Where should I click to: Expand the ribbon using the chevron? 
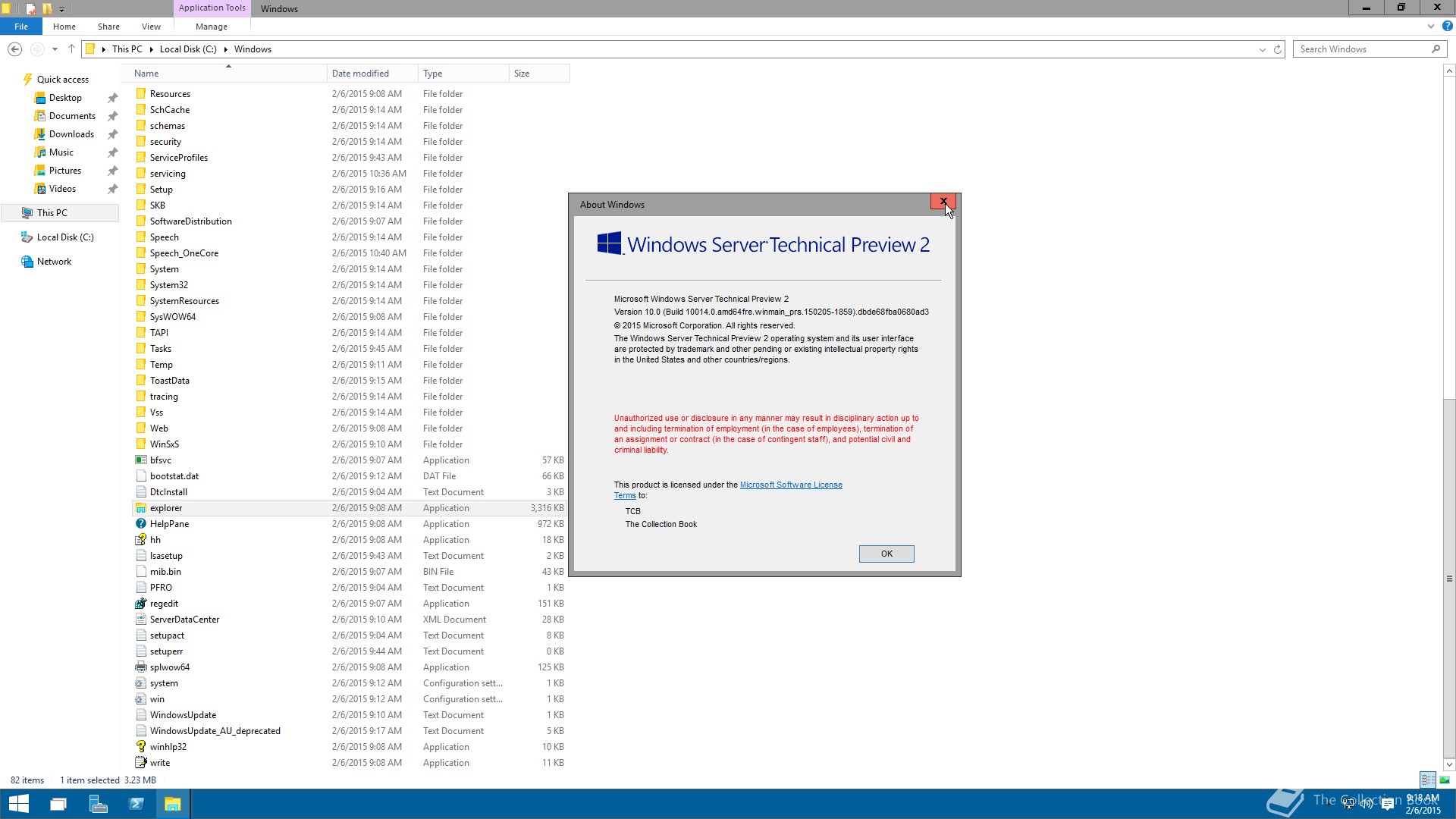(1431, 27)
